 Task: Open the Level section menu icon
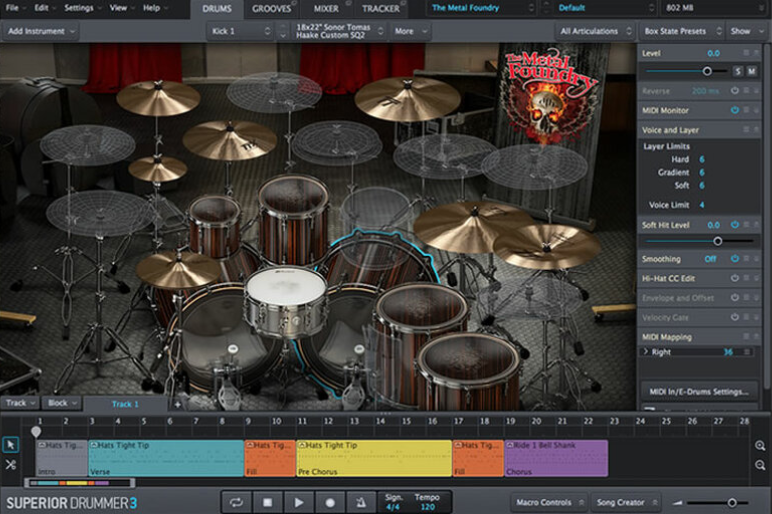click(746, 53)
